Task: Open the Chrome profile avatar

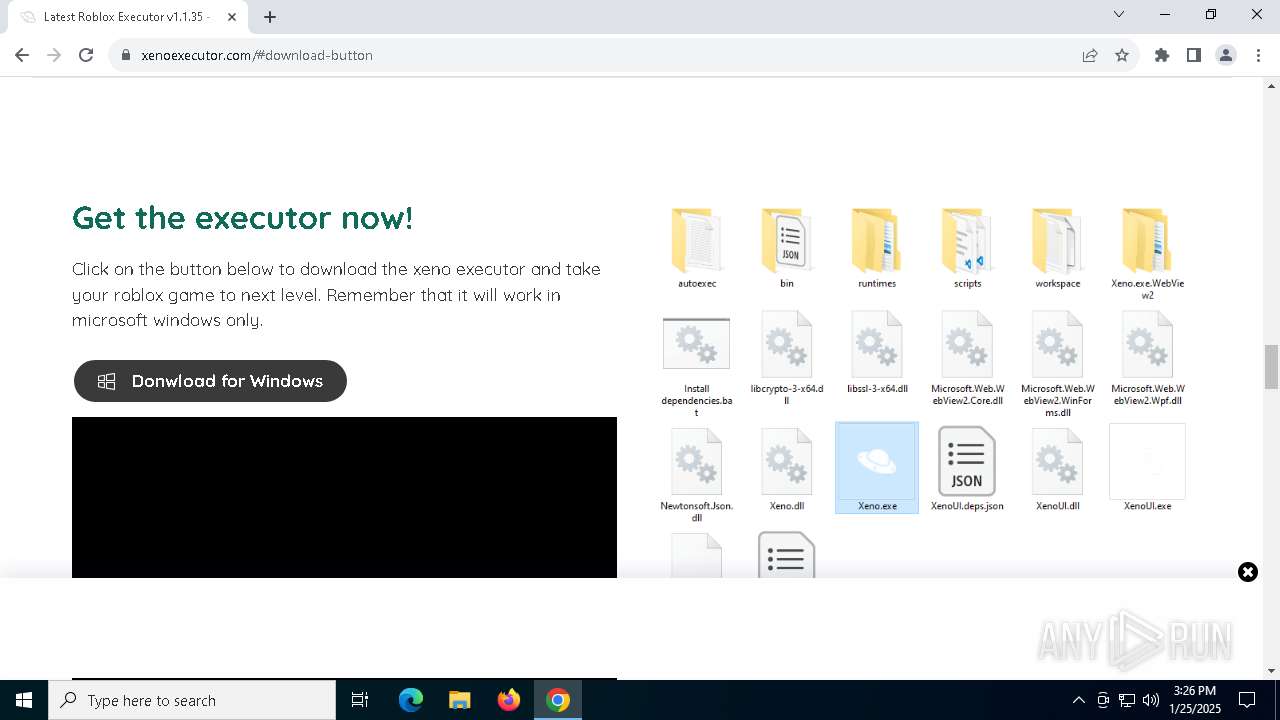Action: [x=1226, y=55]
